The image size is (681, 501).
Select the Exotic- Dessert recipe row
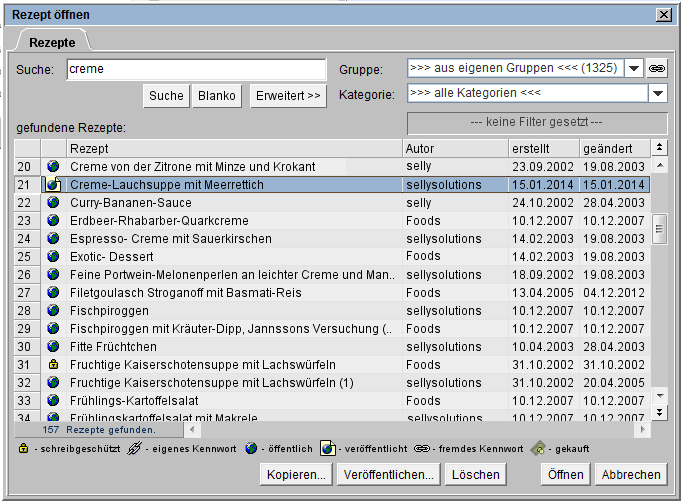click(230, 257)
